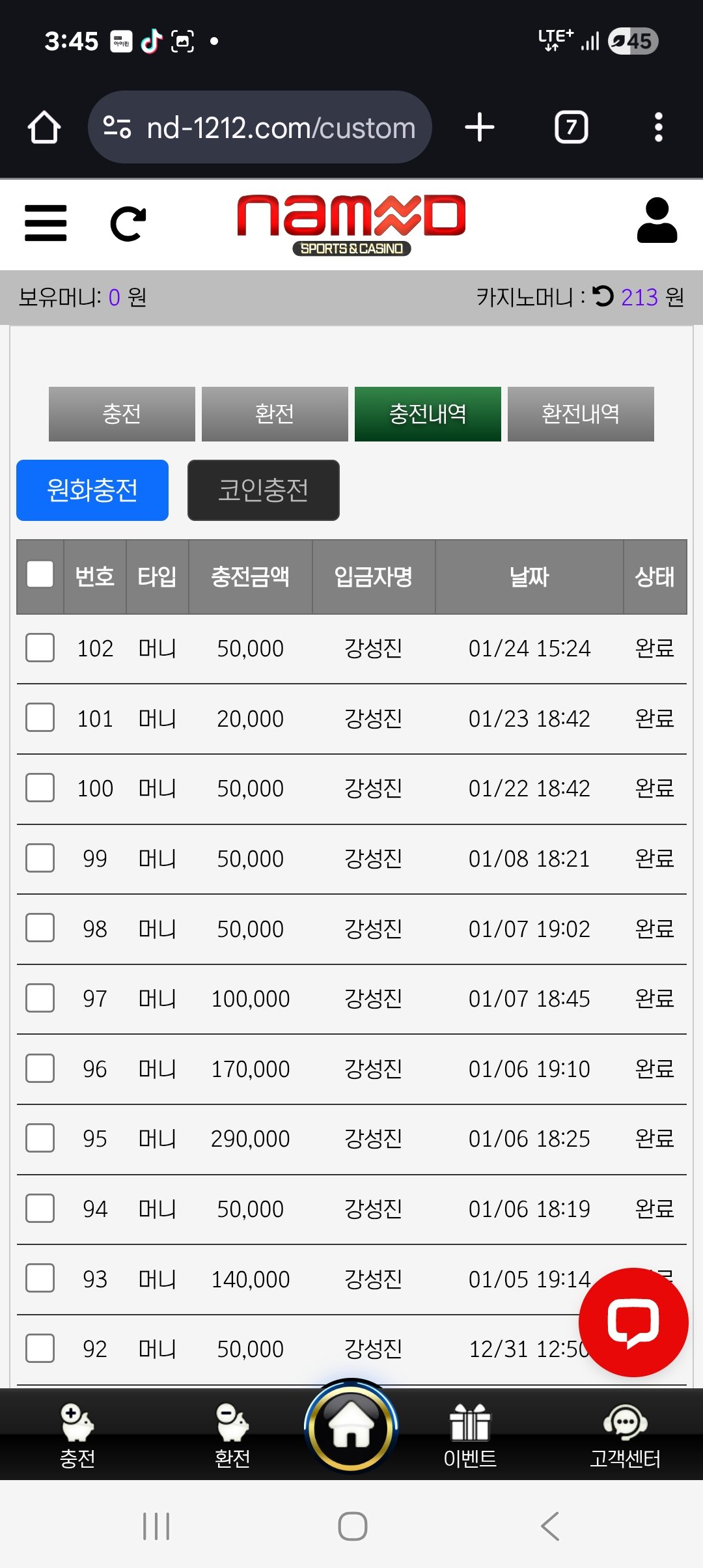Tap the gold home button in bottom bar
This screenshot has height=1568, width=703.
tap(351, 1427)
